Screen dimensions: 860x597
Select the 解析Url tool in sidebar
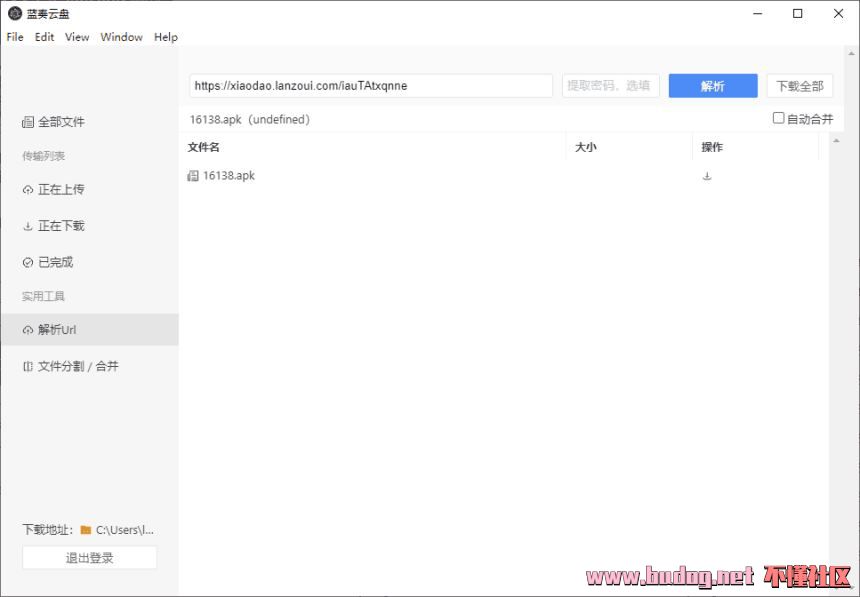pyautogui.click(x=89, y=330)
